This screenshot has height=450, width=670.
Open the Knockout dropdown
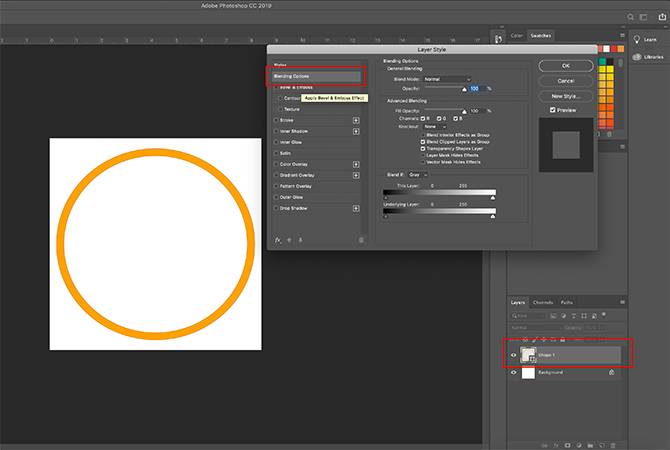[435, 126]
